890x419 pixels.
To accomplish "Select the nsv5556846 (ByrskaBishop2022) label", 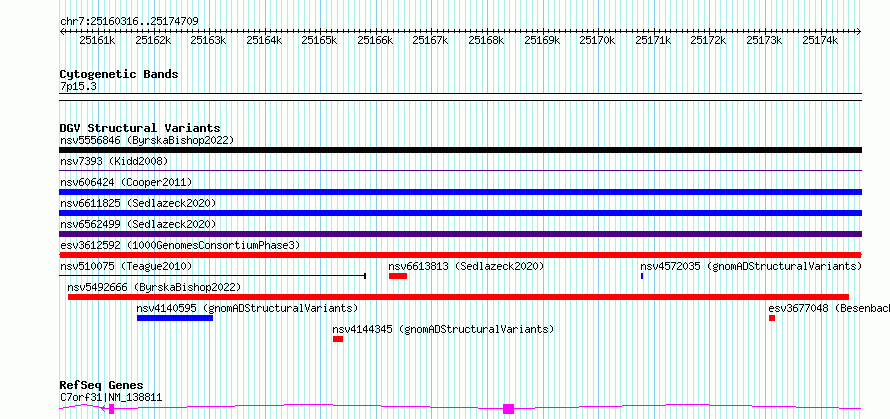I will click(147, 140).
